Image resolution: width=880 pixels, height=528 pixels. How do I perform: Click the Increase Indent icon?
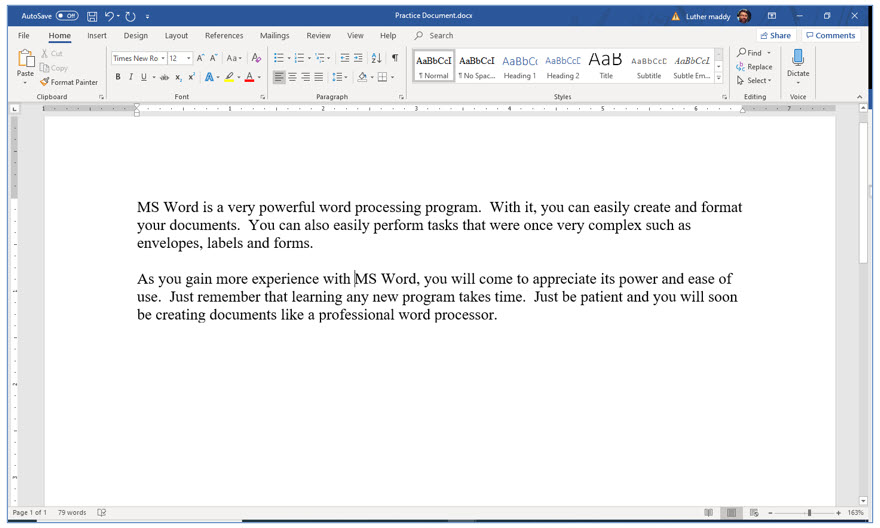pos(358,58)
